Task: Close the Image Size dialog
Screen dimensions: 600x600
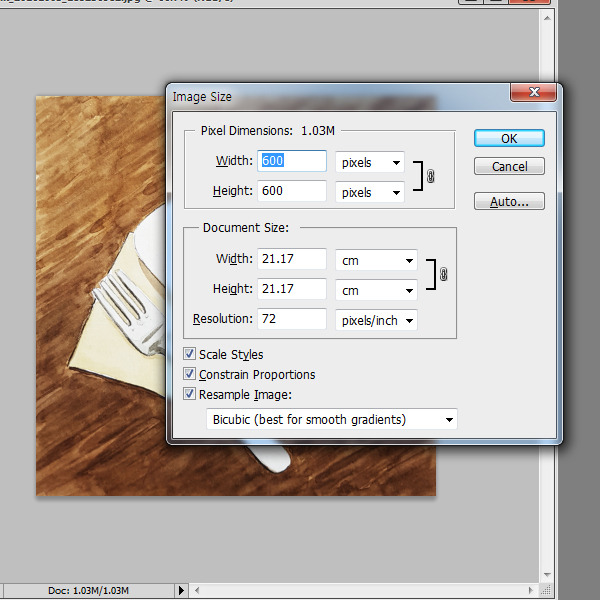Action: tap(533, 92)
